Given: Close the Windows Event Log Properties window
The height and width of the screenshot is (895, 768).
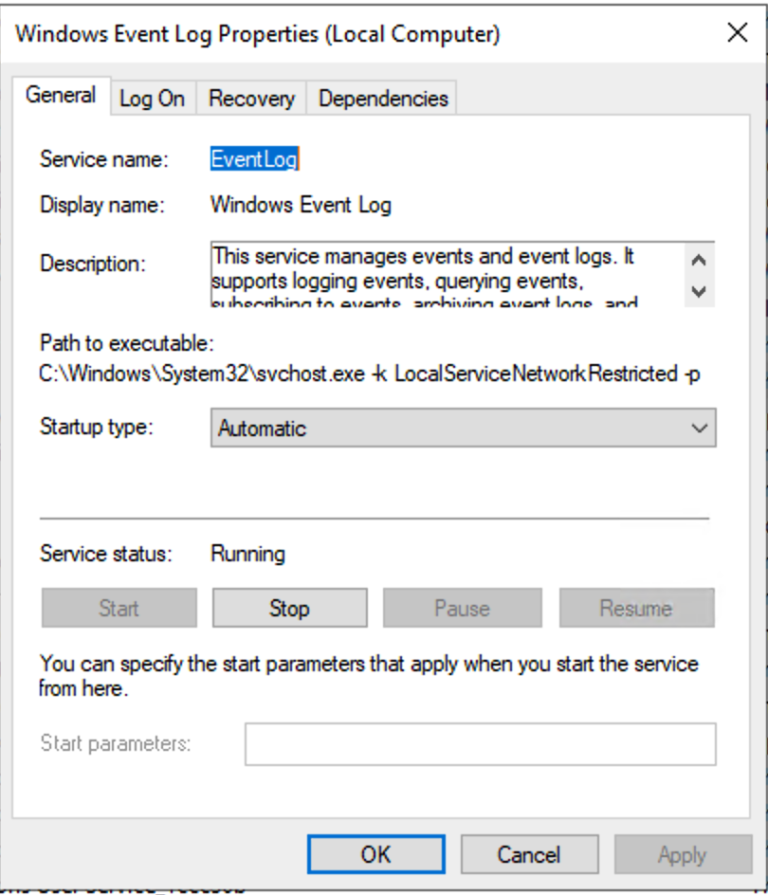Looking at the screenshot, I should (737, 33).
